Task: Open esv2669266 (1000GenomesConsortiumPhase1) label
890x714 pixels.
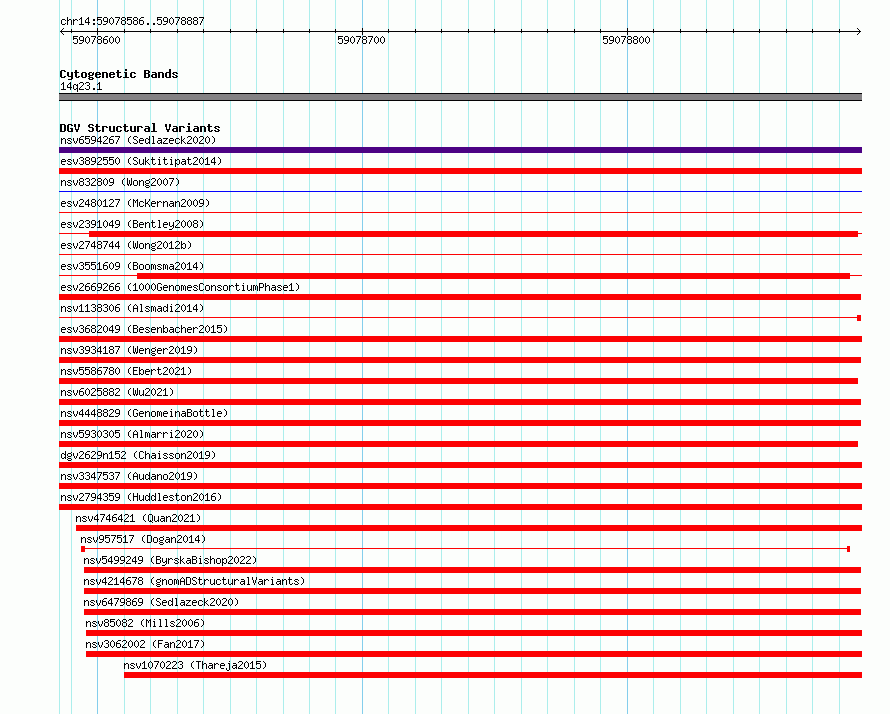Action: coord(180,287)
